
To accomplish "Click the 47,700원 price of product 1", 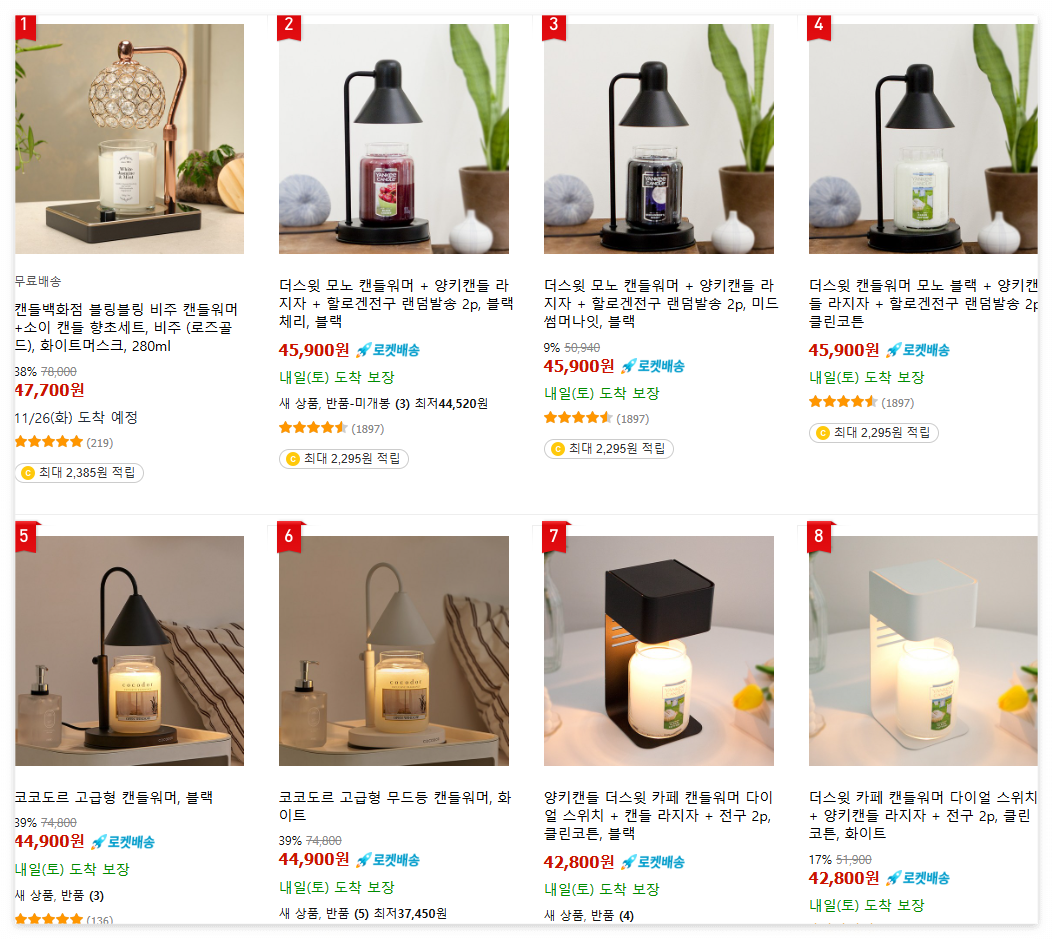I will point(50,390).
